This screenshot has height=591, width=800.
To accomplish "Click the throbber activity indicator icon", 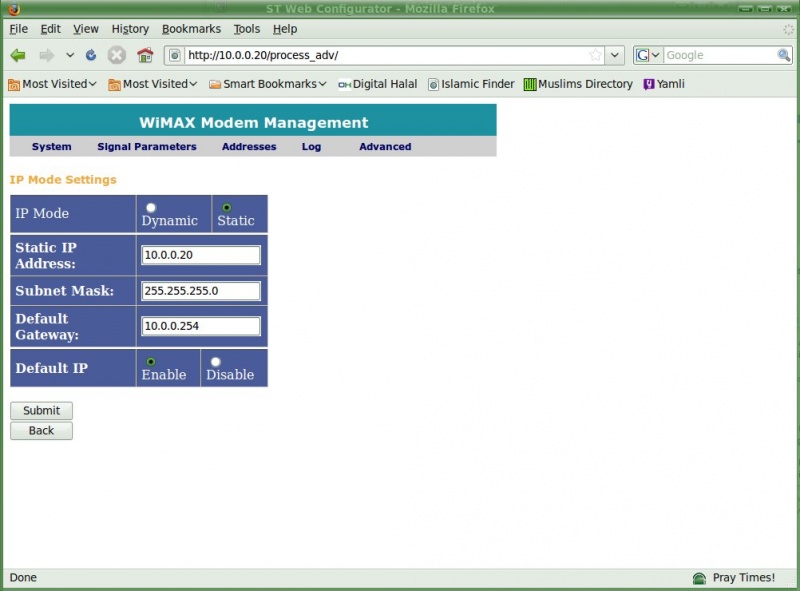I will coord(788,30).
